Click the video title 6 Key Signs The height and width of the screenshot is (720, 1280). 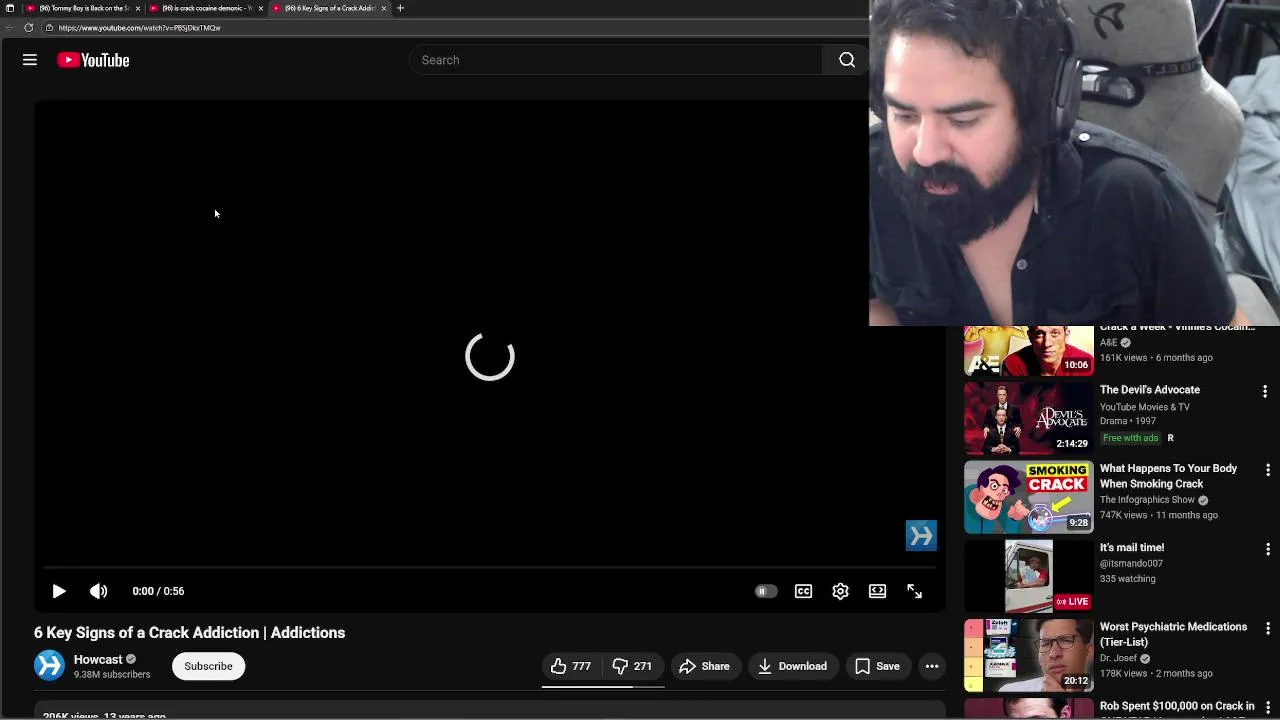189,633
